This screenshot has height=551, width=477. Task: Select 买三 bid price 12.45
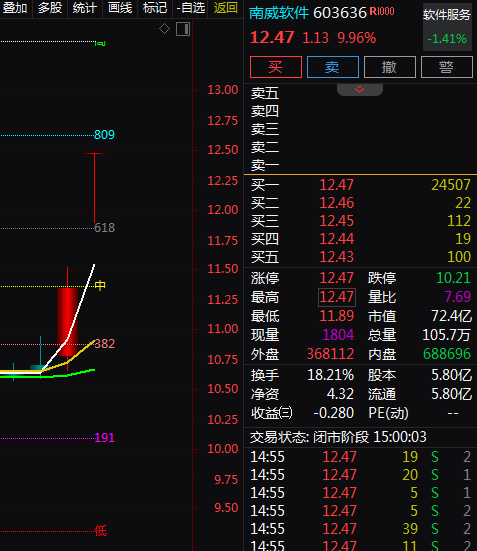click(336, 221)
